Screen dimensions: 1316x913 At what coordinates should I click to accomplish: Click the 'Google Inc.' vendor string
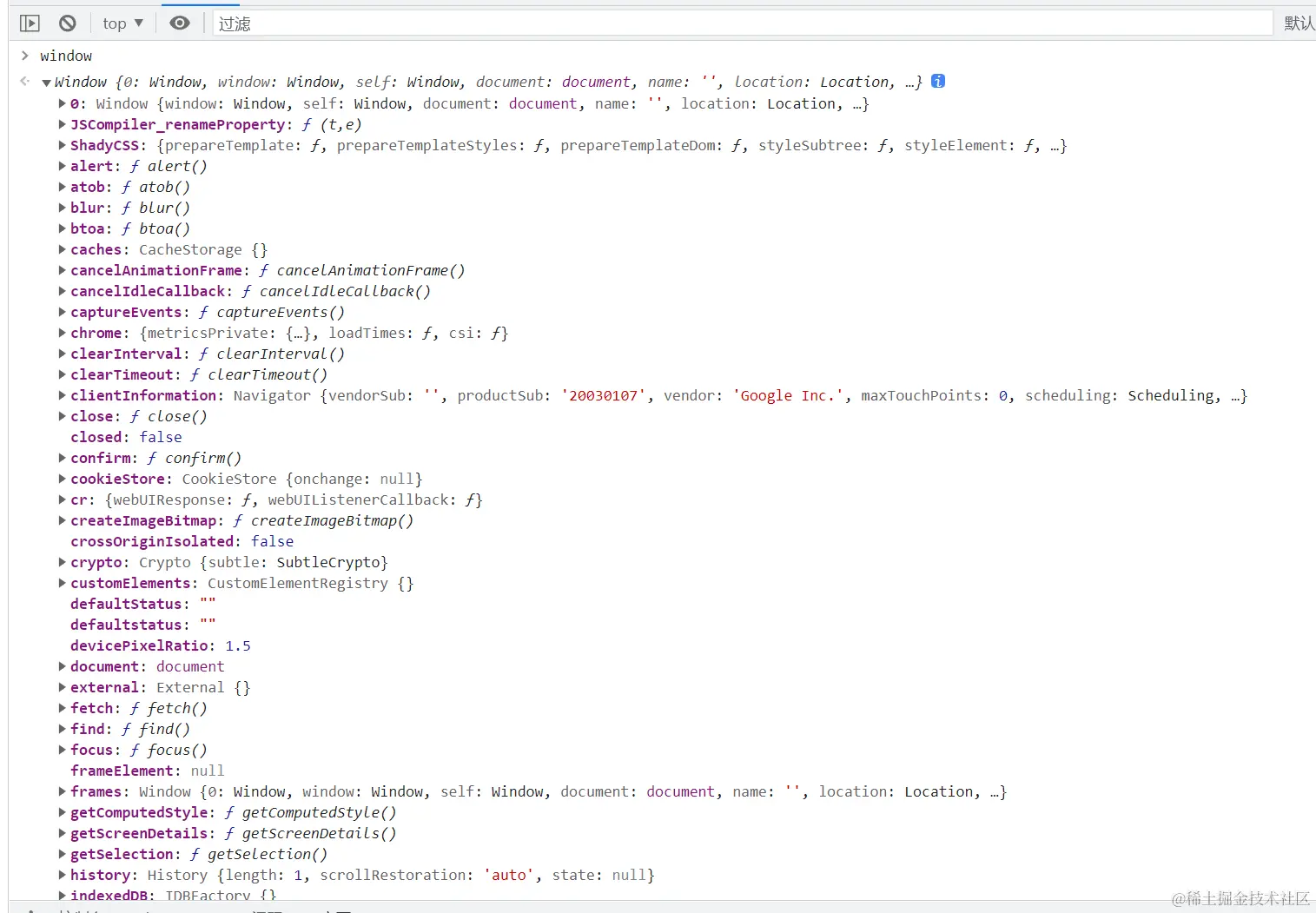tap(789, 395)
